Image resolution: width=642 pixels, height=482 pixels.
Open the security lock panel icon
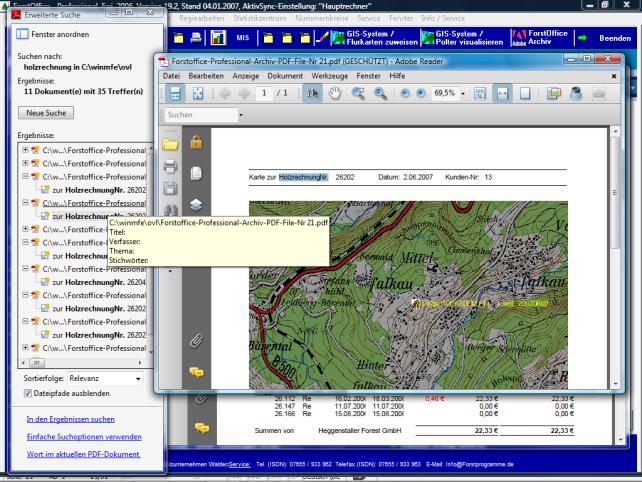196,143
